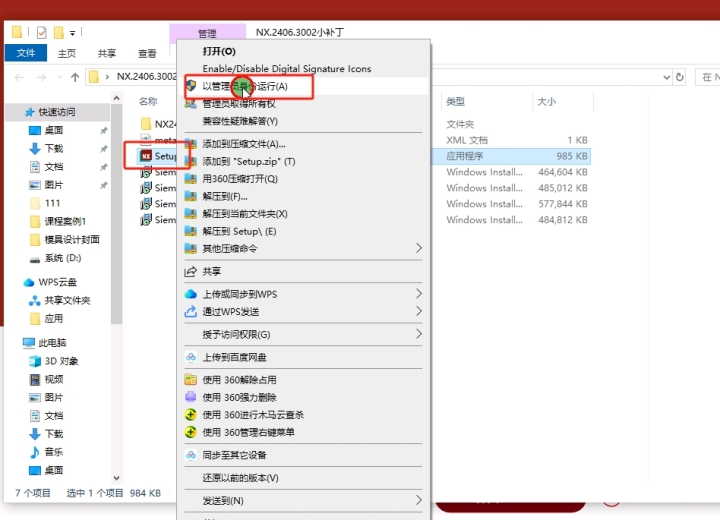Open address bar history dropdown

[x=666, y=78]
